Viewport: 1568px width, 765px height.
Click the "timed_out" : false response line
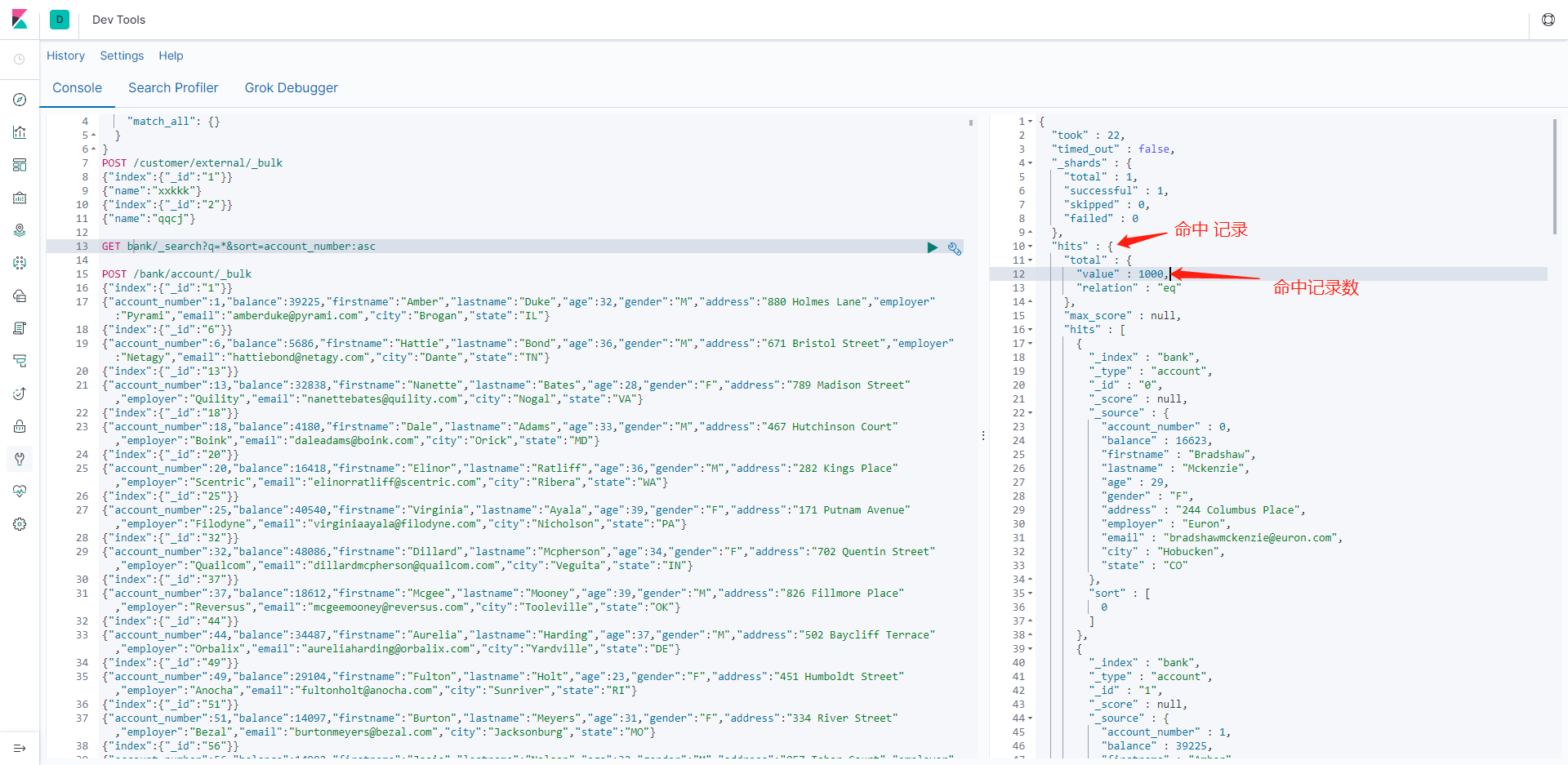click(1113, 149)
